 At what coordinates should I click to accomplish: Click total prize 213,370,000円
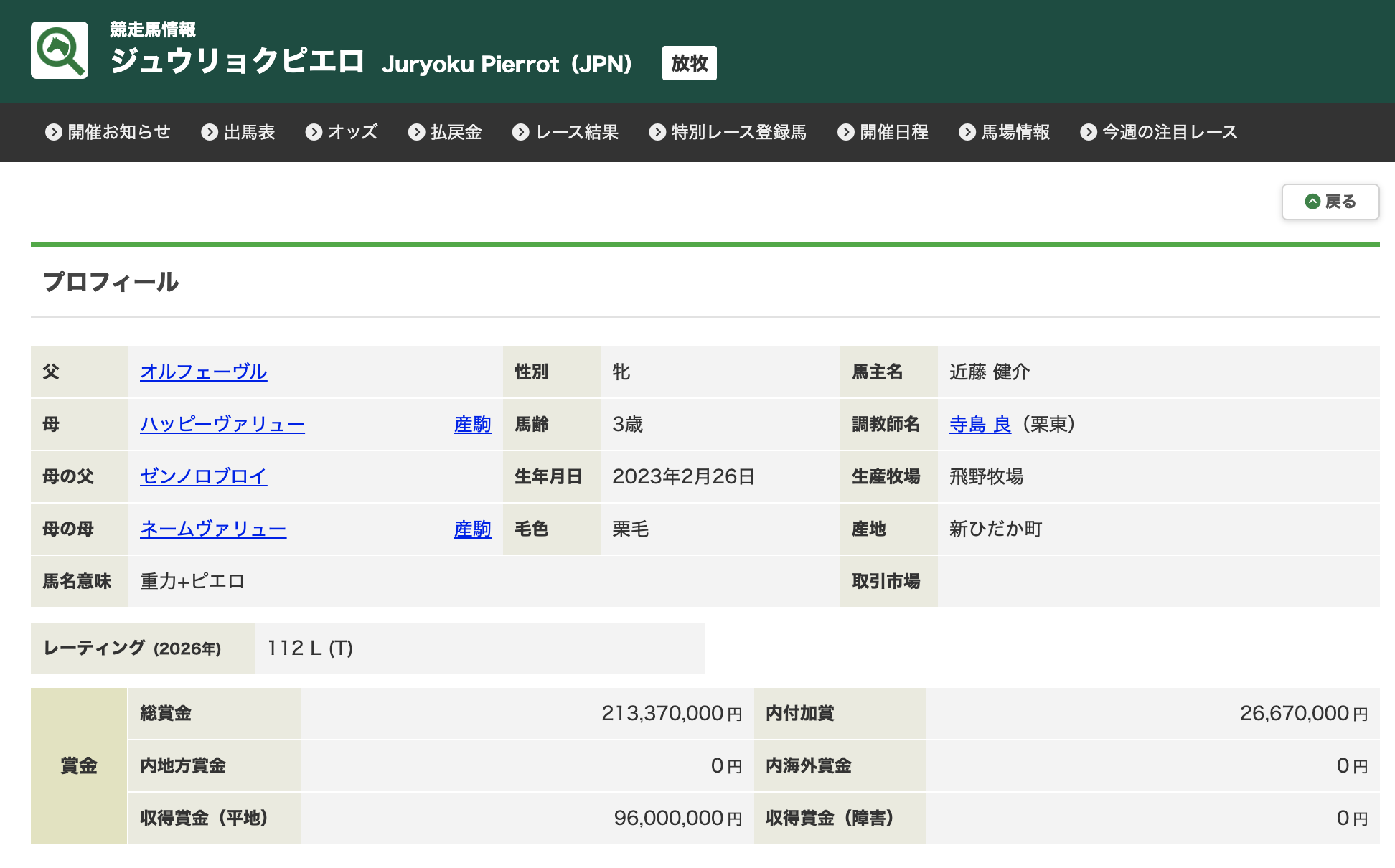point(672,713)
